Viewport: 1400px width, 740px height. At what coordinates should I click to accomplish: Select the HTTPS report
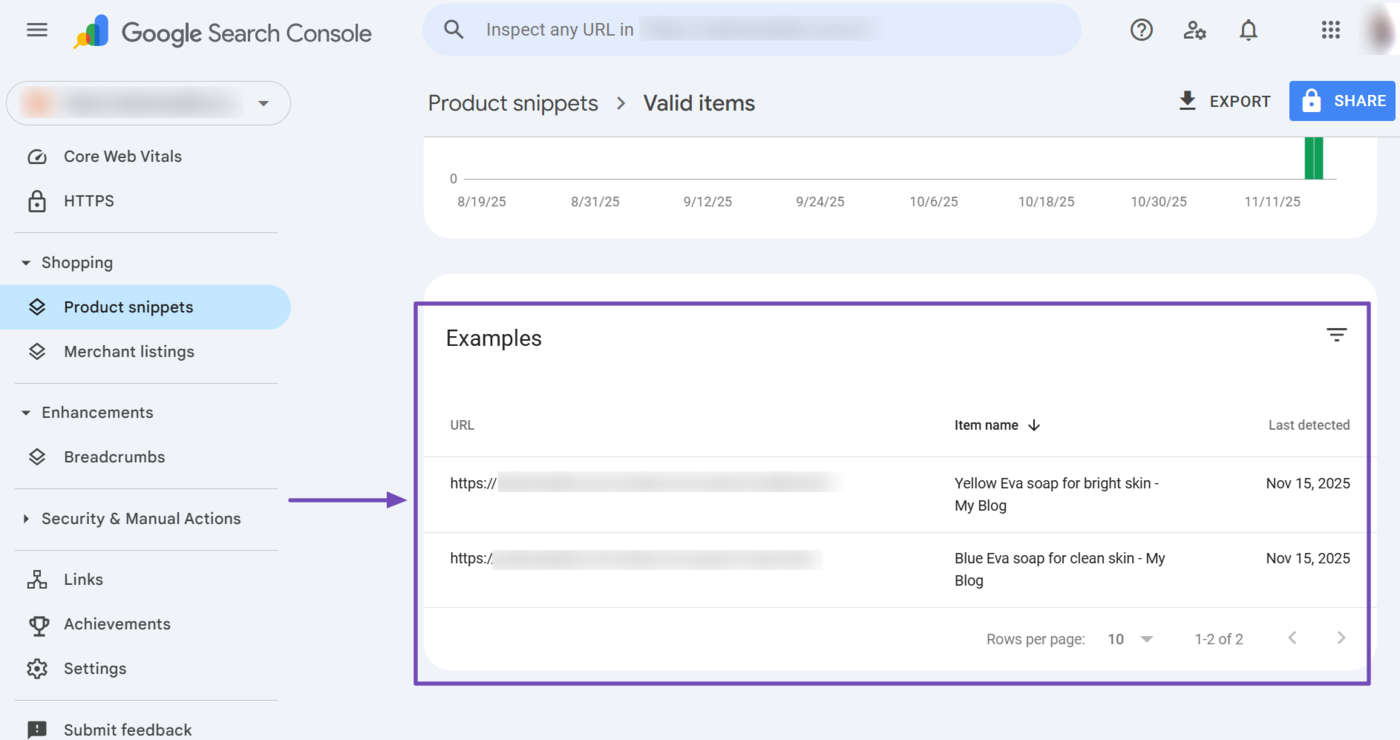tap(87, 201)
